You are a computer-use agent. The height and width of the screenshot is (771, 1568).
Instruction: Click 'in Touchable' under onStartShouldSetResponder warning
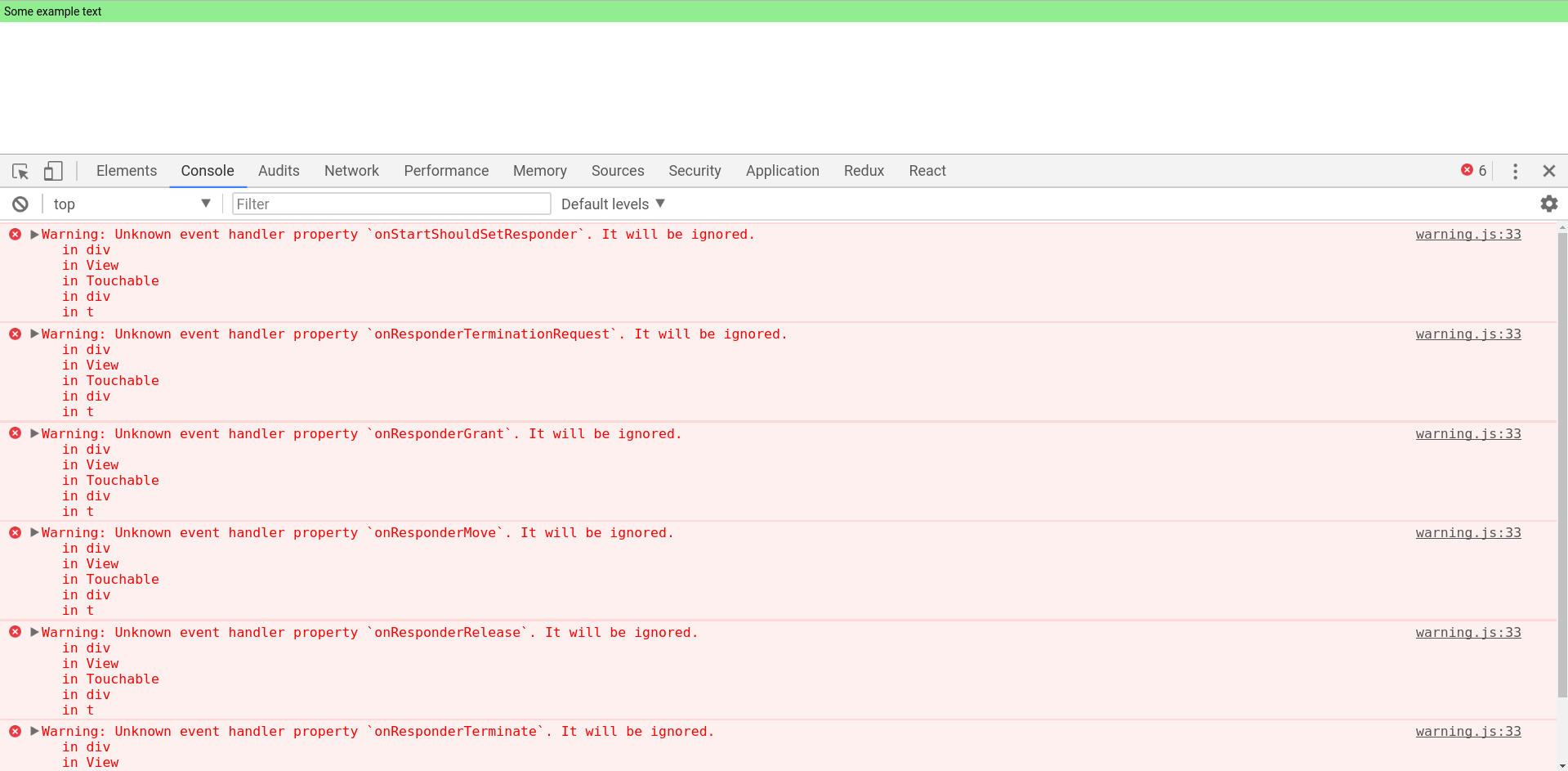pyautogui.click(x=110, y=281)
